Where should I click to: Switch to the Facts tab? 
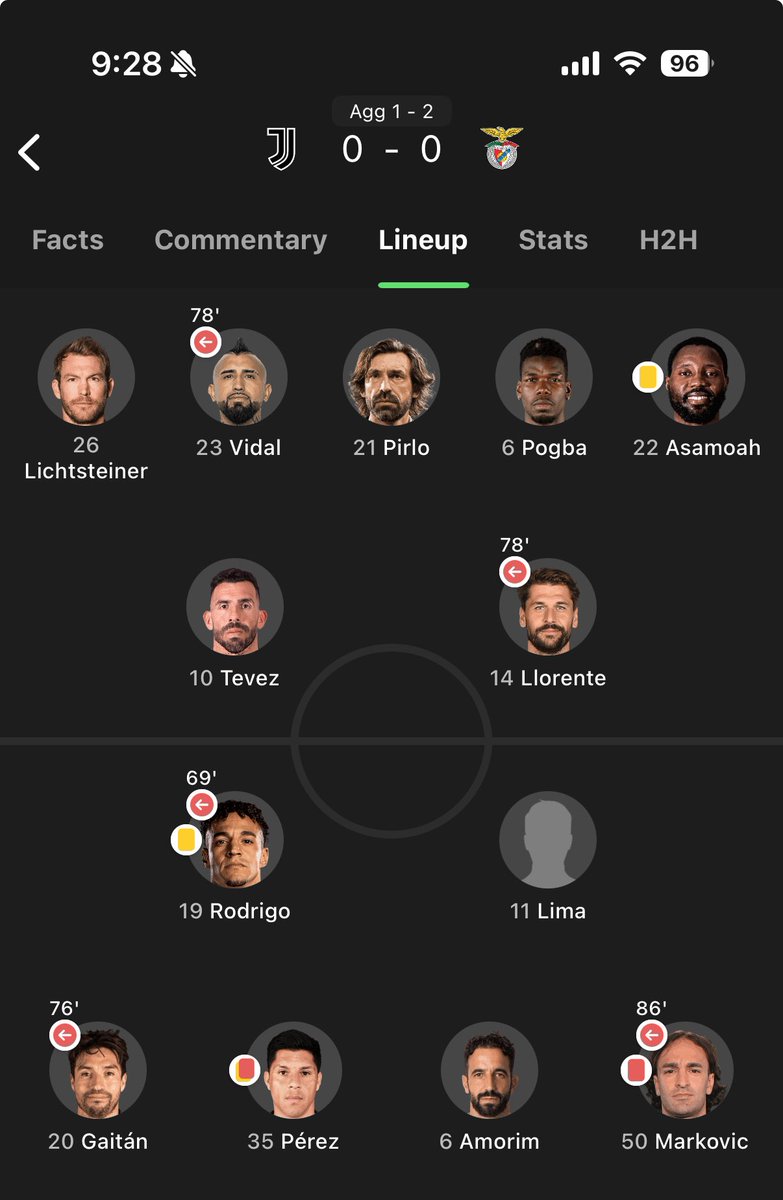tap(68, 240)
